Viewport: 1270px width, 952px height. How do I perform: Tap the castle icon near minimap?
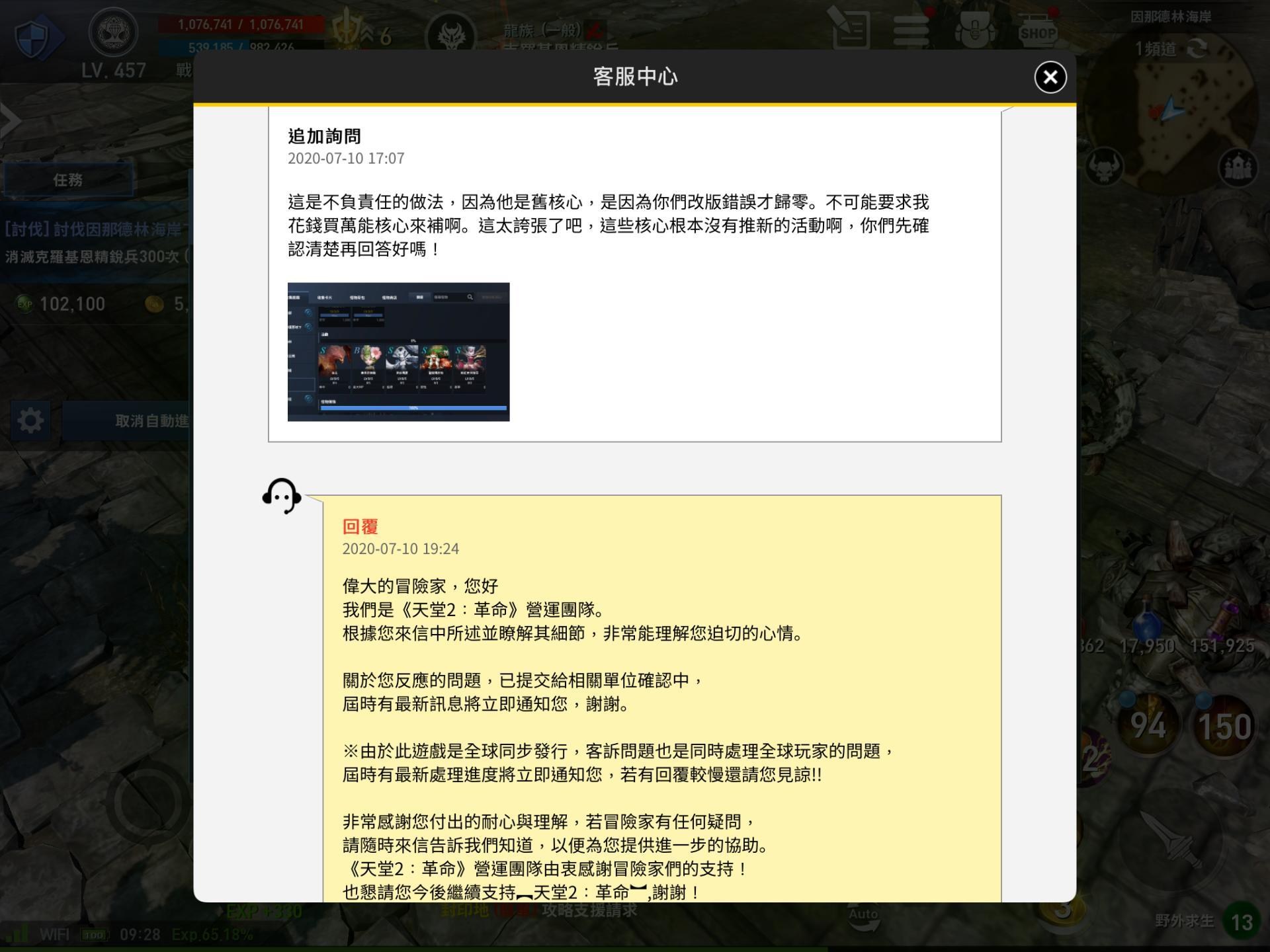(1237, 167)
